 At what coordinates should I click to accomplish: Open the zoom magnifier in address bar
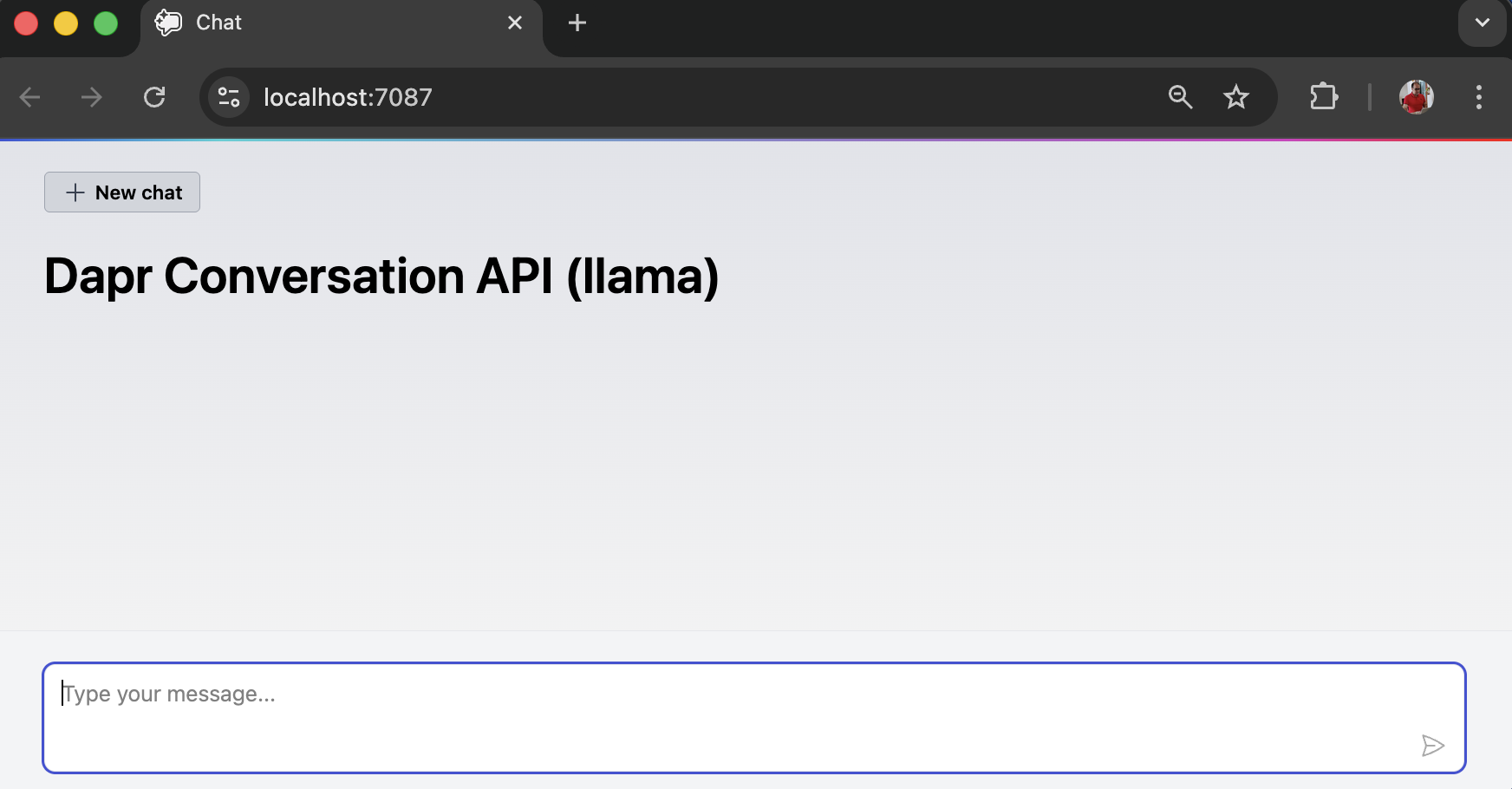[x=1180, y=97]
